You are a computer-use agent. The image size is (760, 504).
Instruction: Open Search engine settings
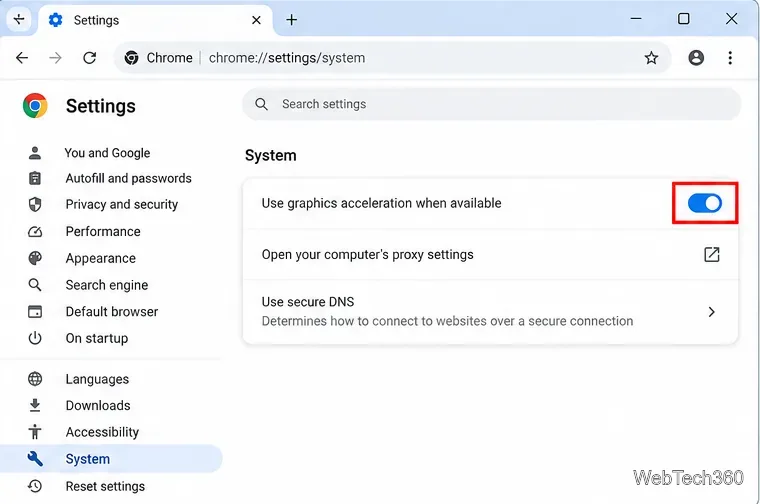pyautogui.click(x=107, y=285)
